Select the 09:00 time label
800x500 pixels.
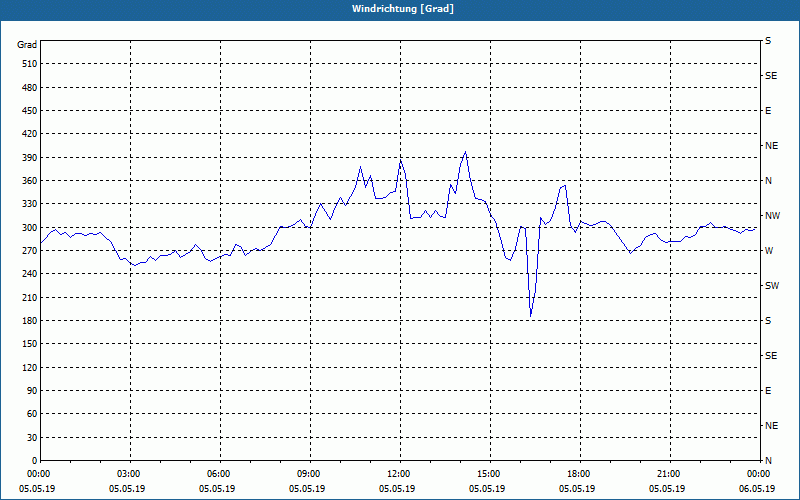pyautogui.click(x=309, y=474)
